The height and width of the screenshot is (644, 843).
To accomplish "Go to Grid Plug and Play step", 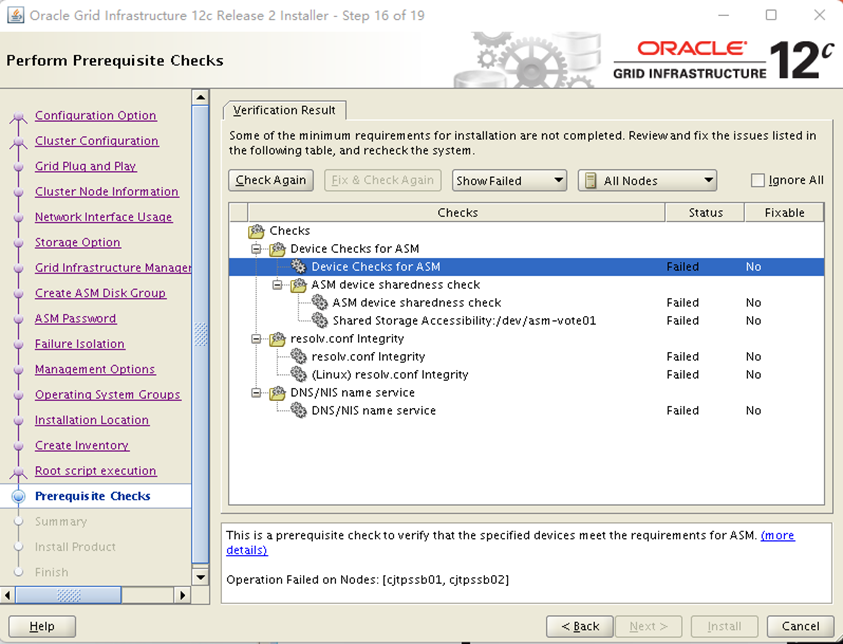I will 86,166.
